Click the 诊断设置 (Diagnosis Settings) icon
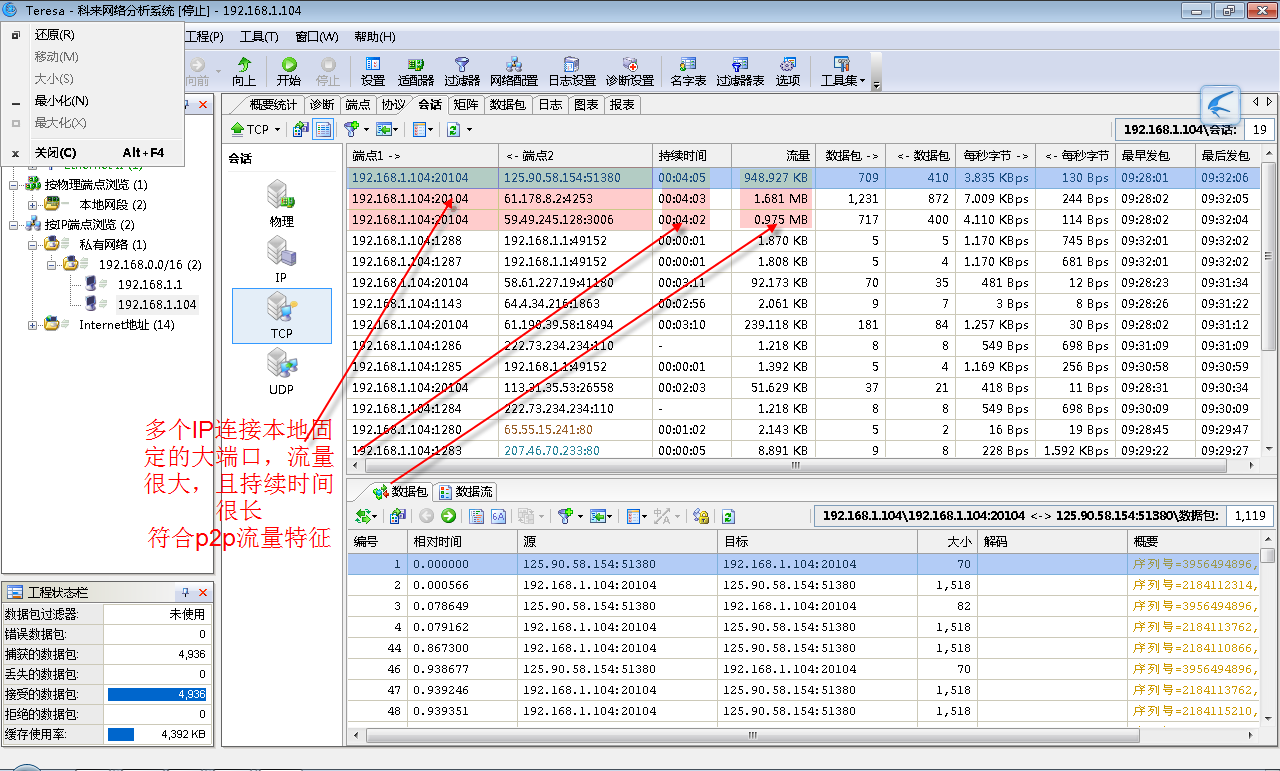This screenshot has width=1280, height=771. pyautogui.click(x=629, y=71)
